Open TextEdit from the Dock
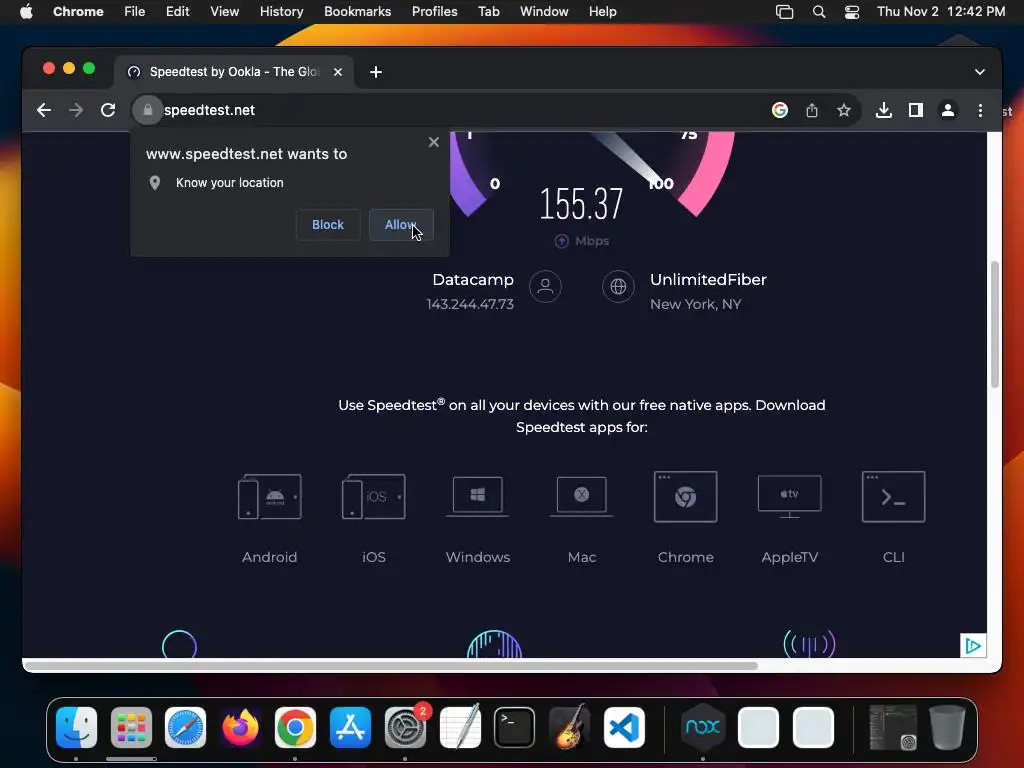The width and height of the screenshot is (1024, 768). [x=460, y=727]
